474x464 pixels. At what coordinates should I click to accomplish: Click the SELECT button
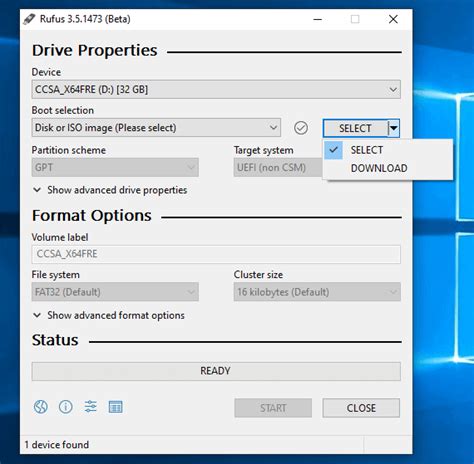point(355,128)
